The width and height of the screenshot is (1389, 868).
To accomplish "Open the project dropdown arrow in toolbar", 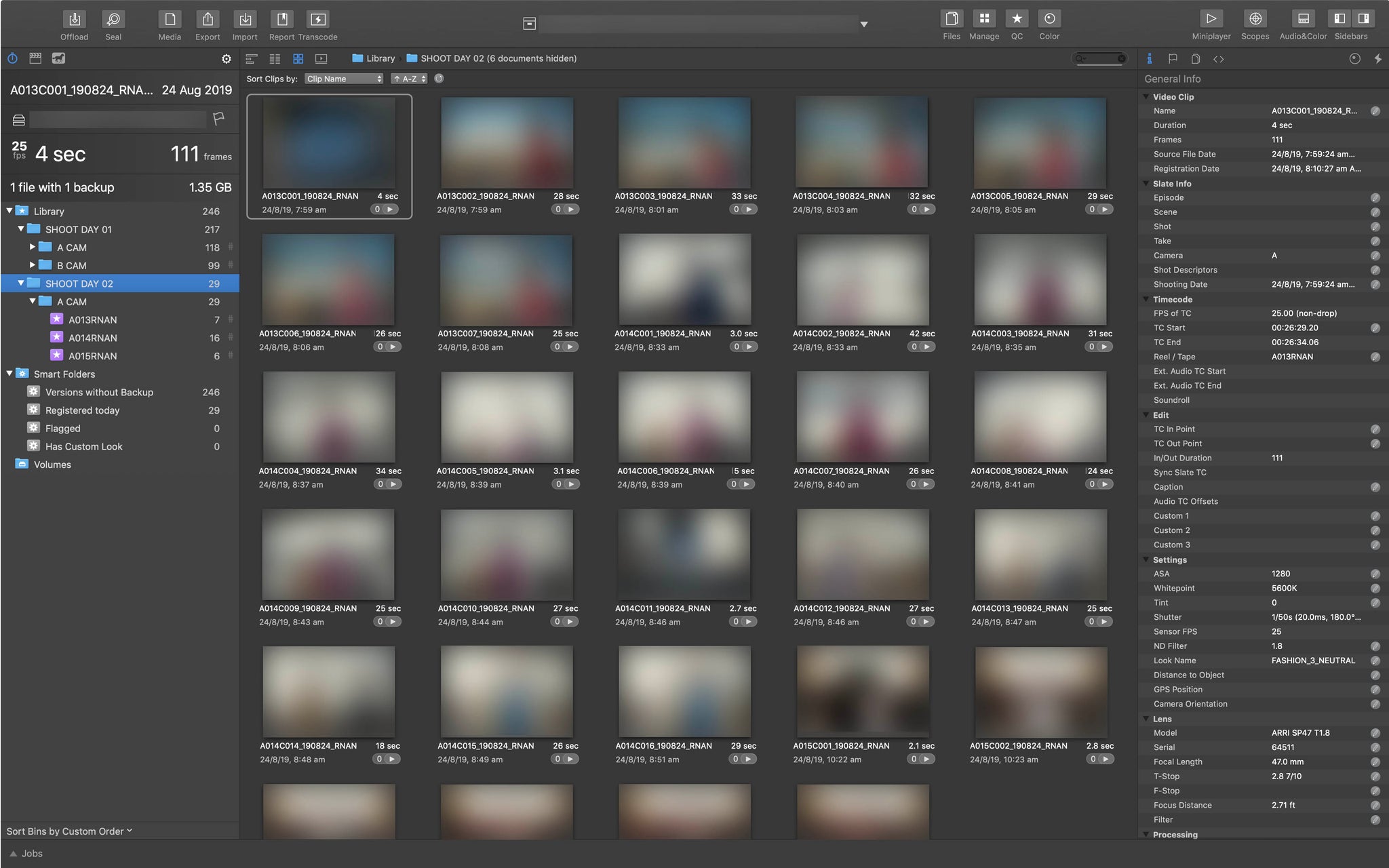I will (x=864, y=24).
